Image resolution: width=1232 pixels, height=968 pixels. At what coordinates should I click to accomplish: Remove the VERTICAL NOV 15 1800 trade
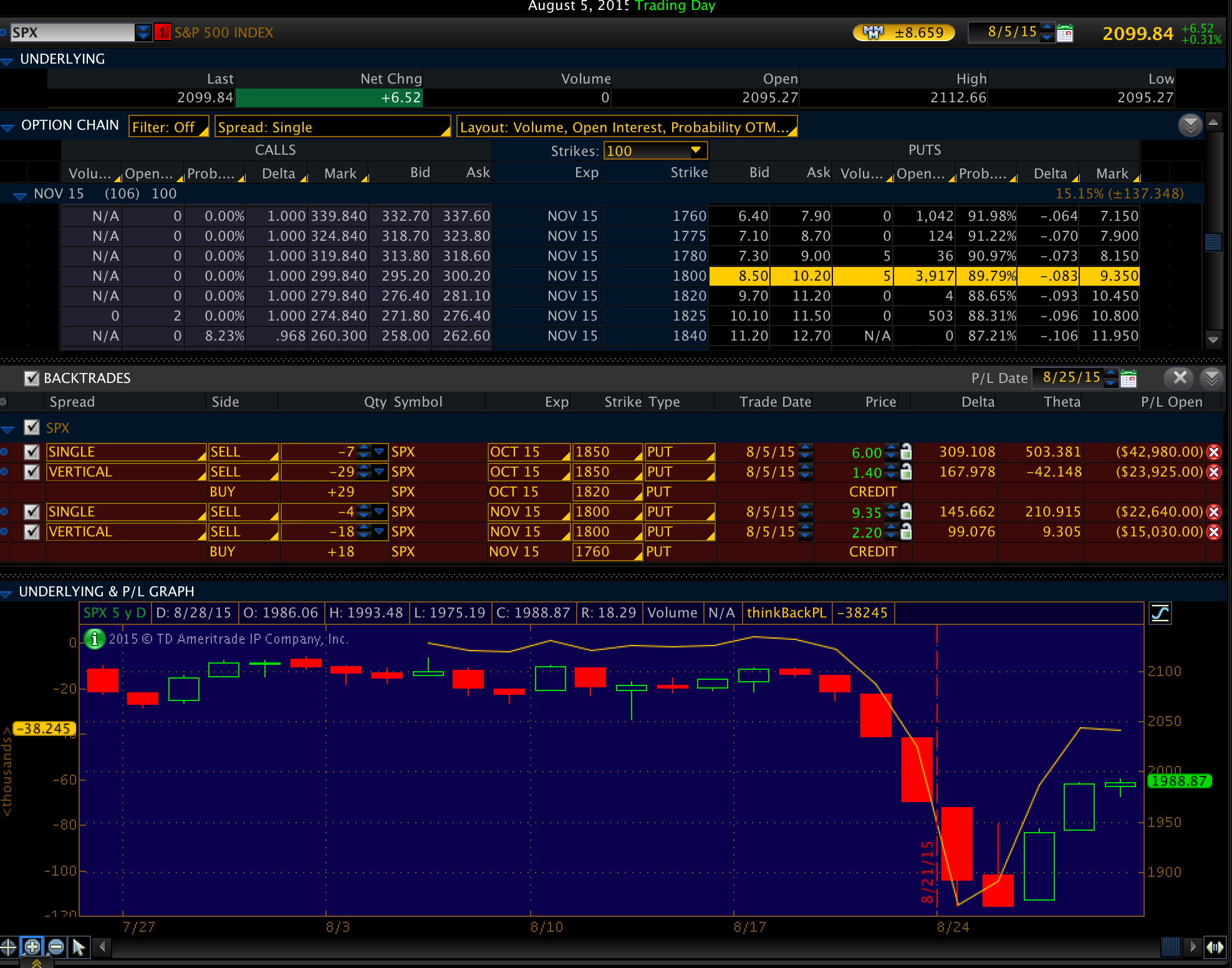pyautogui.click(x=1213, y=532)
